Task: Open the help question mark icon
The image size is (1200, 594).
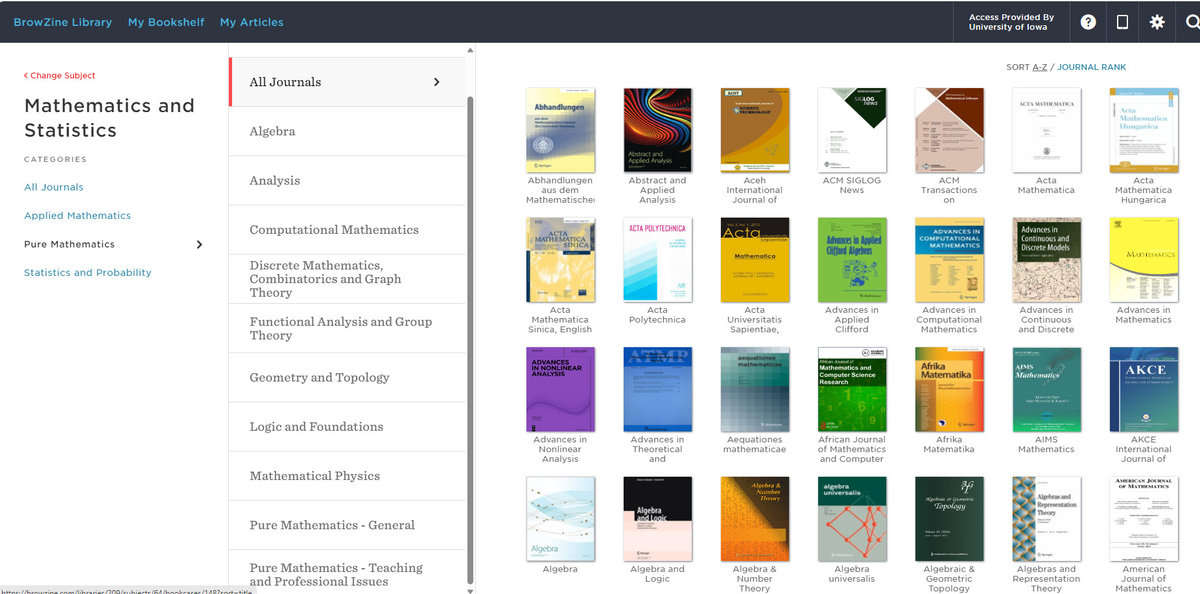Action: click(x=1088, y=22)
